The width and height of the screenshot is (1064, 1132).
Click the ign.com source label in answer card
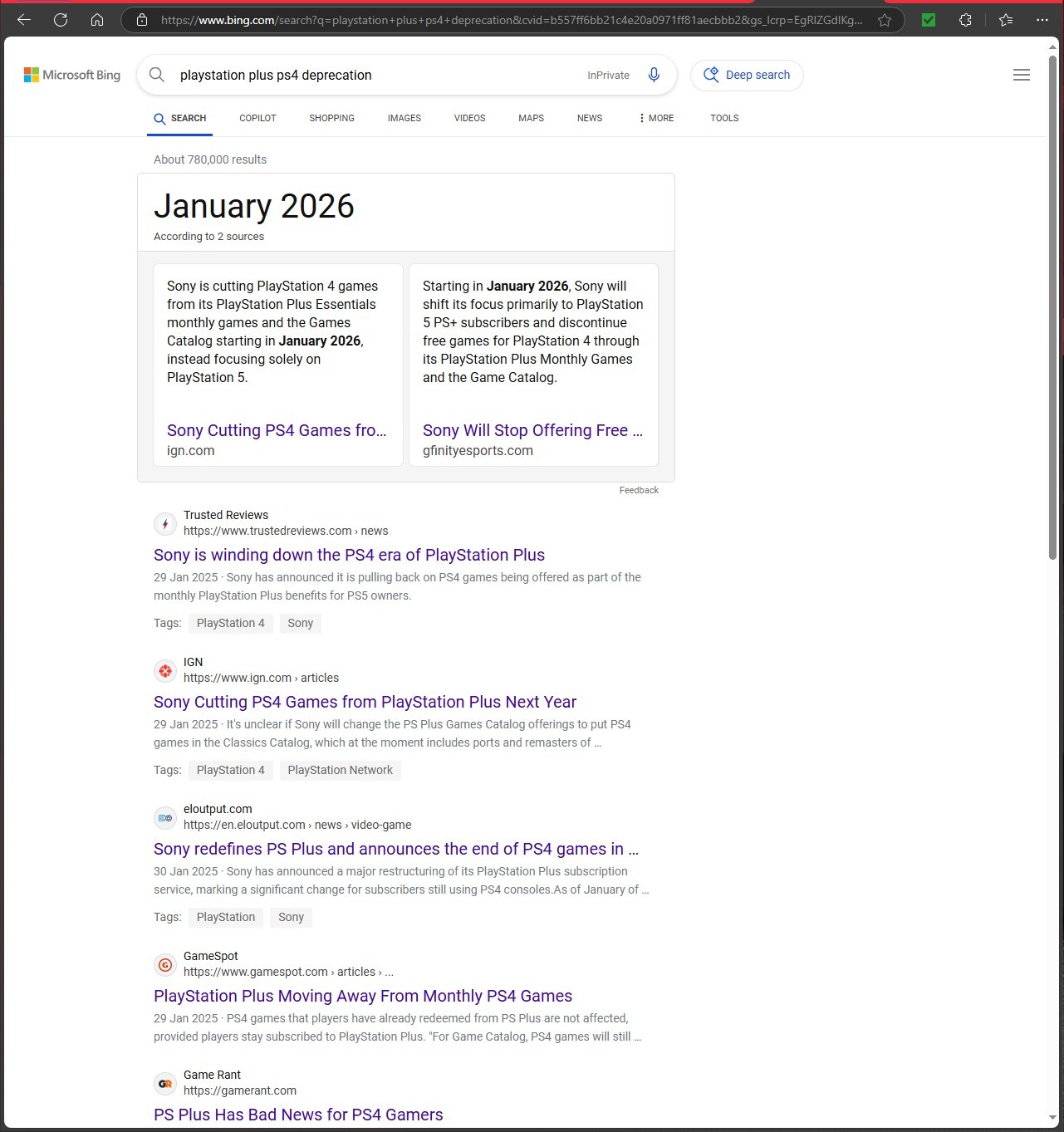tap(190, 450)
